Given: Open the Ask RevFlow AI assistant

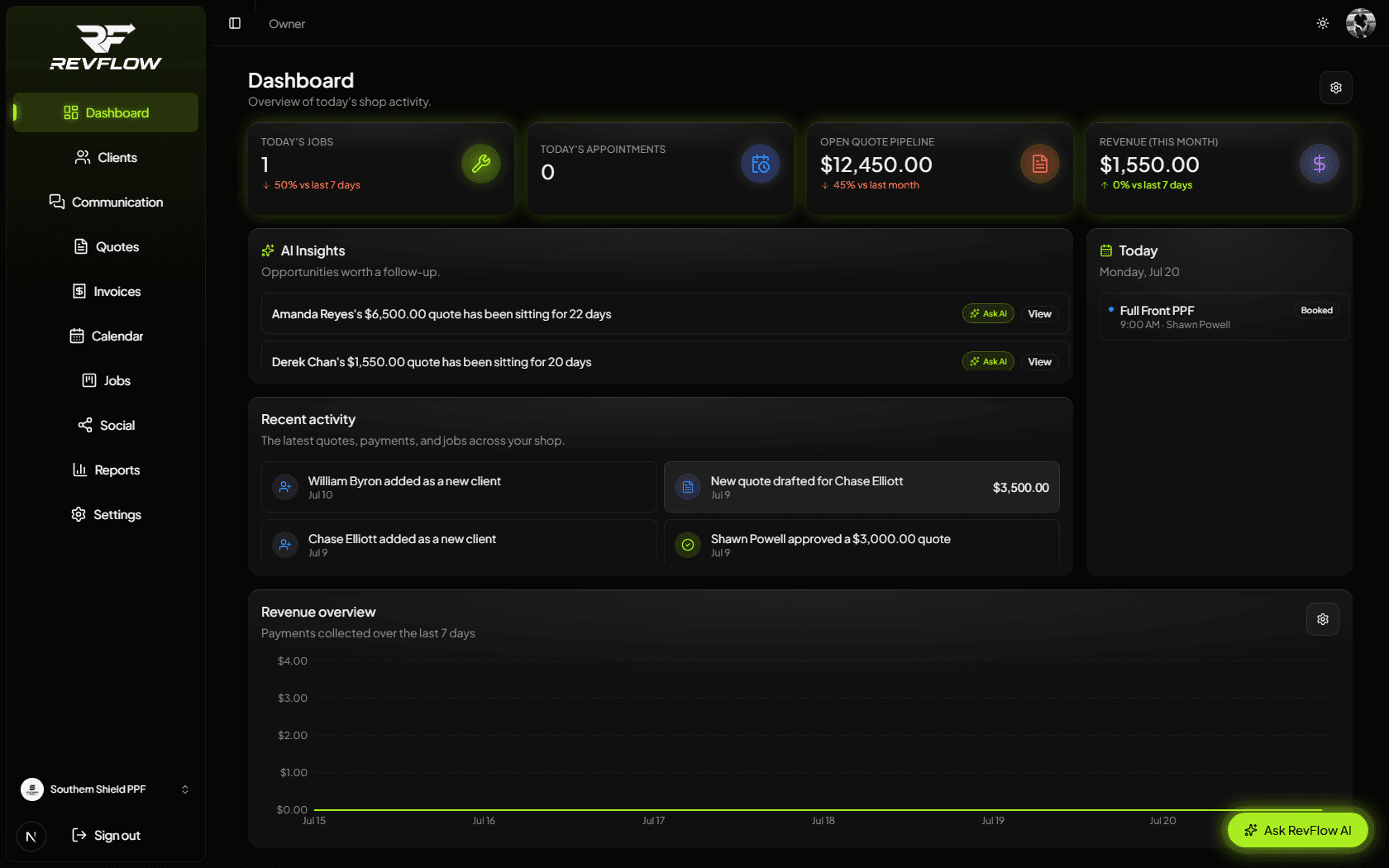Looking at the screenshot, I should 1297,830.
